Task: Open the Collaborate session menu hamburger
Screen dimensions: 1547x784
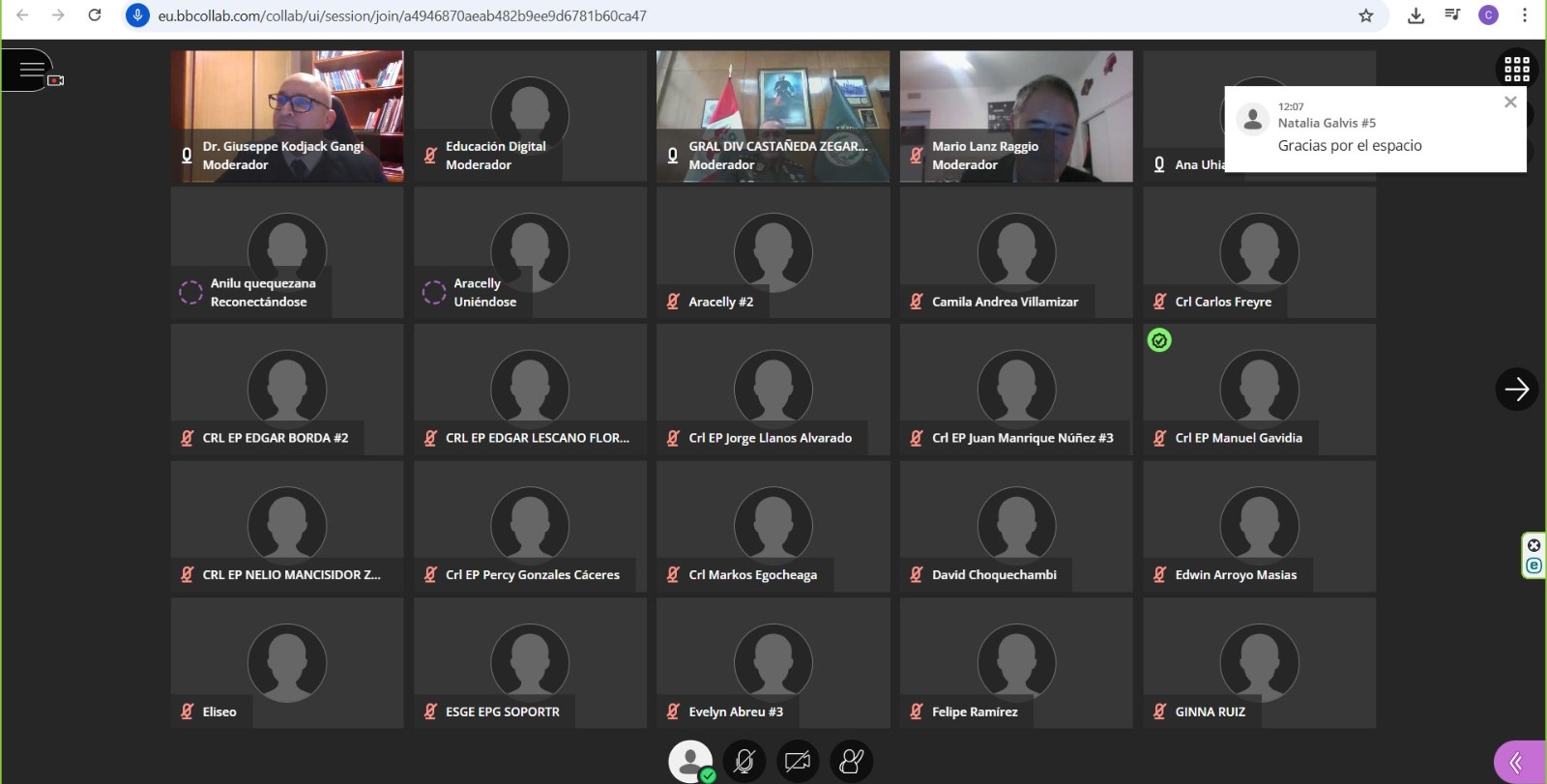Action: [31, 70]
